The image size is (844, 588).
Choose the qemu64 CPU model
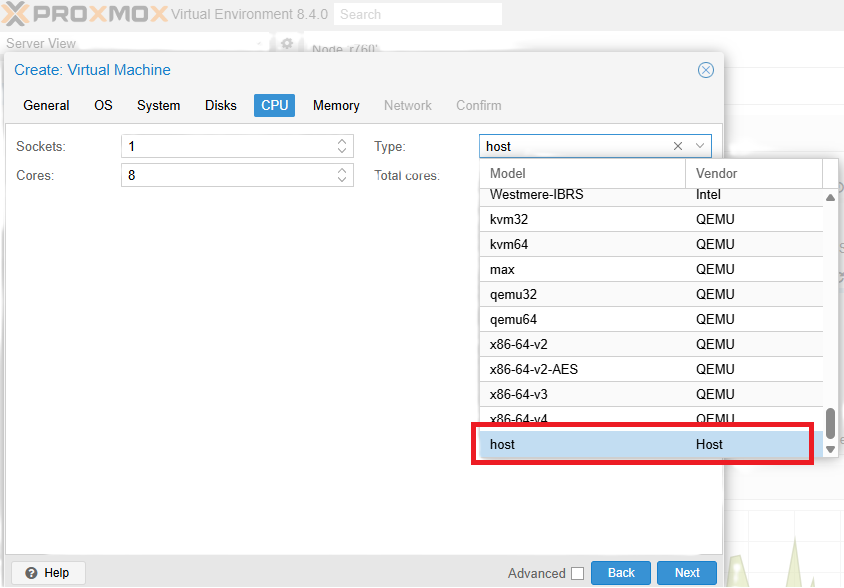651,319
